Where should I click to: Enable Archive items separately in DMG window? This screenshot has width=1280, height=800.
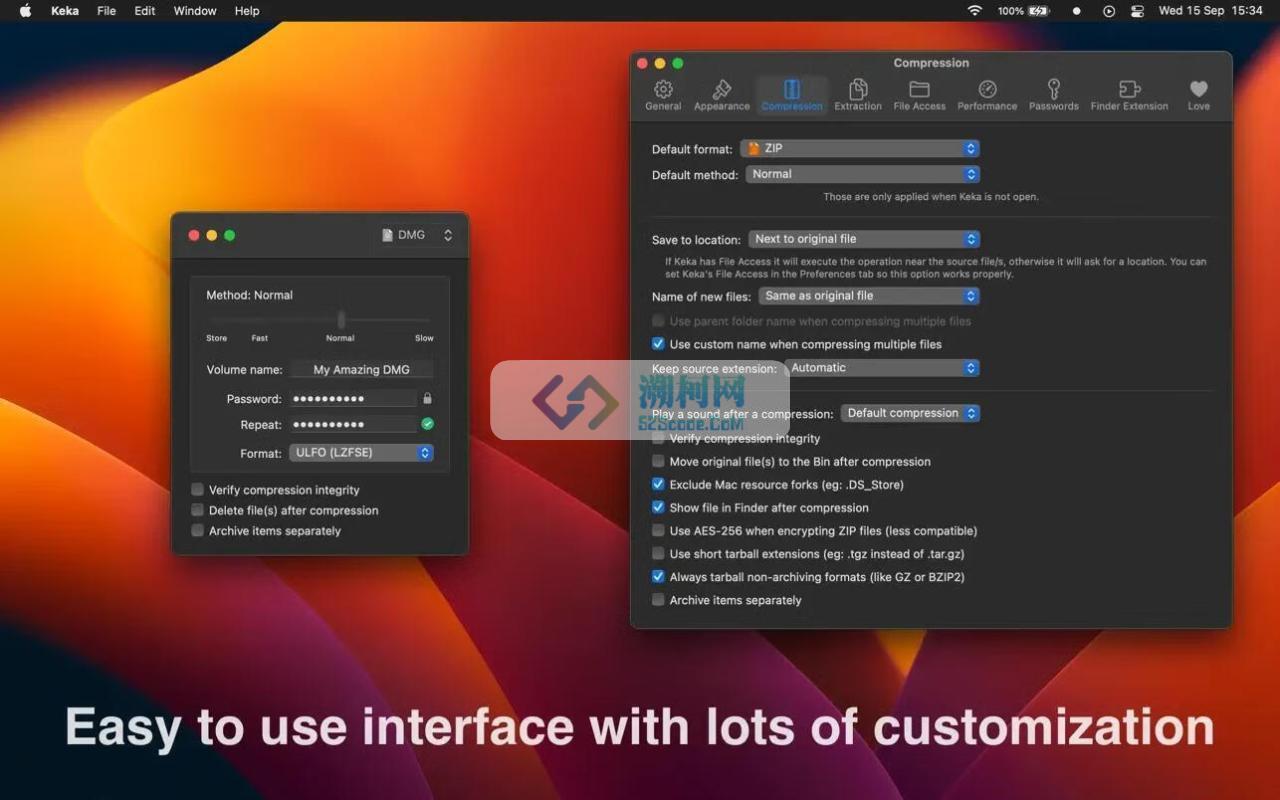click(x=198, y=531)
